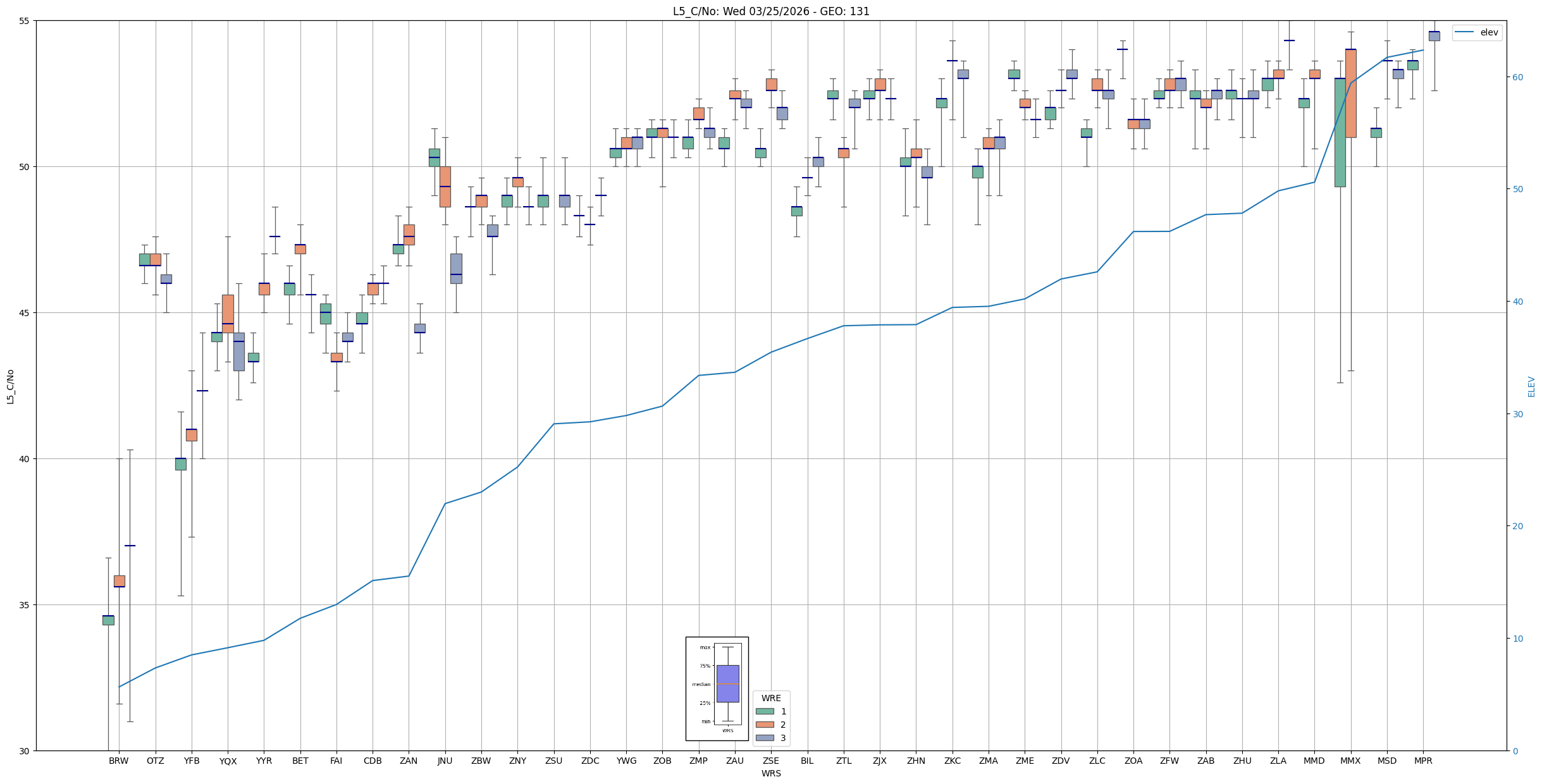The height and width of the screenshot is (784, 1542).
Task: Click the ELEV right axis label
Action: 1531,386
